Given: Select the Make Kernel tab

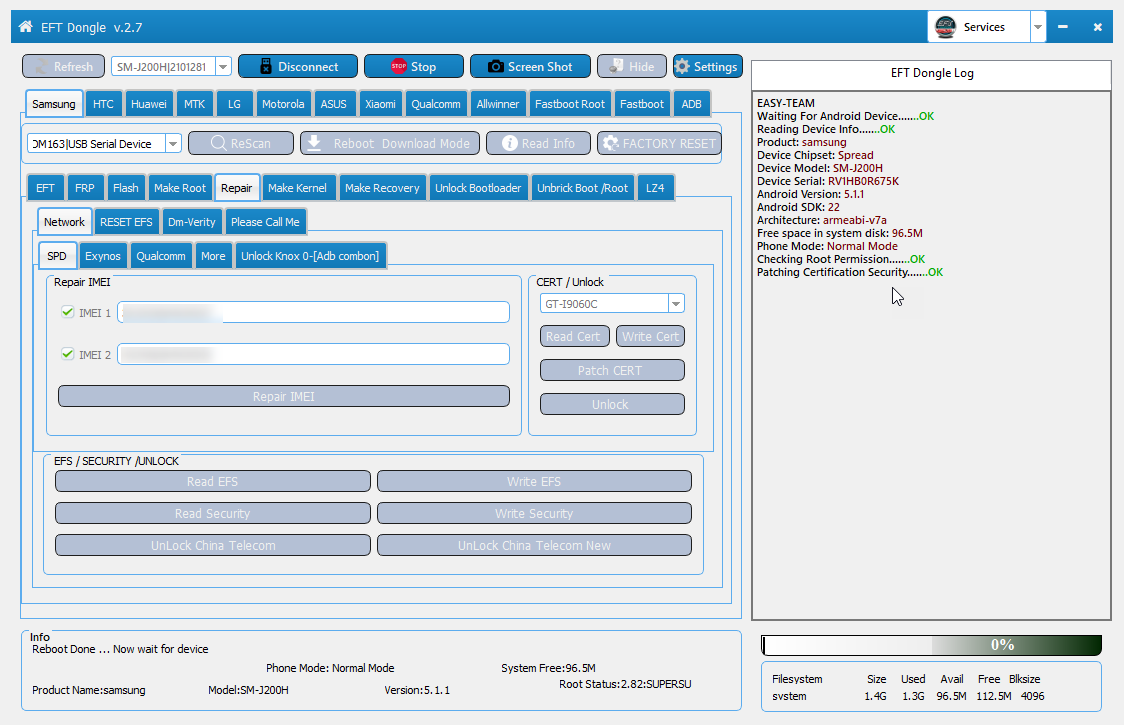Looking at the screenshot, I should pos(297,188).
